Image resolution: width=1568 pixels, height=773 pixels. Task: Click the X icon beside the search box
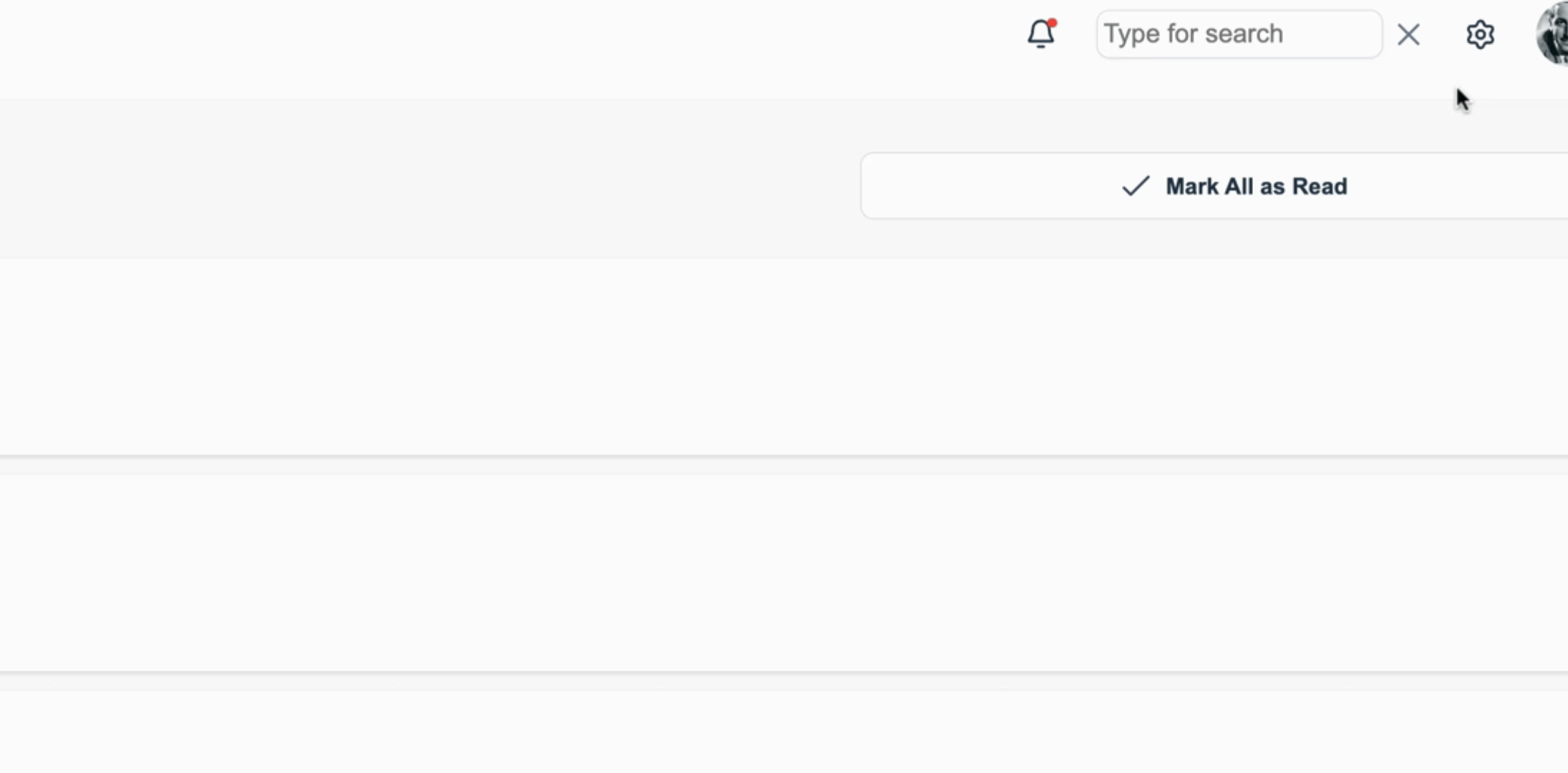1408,34
